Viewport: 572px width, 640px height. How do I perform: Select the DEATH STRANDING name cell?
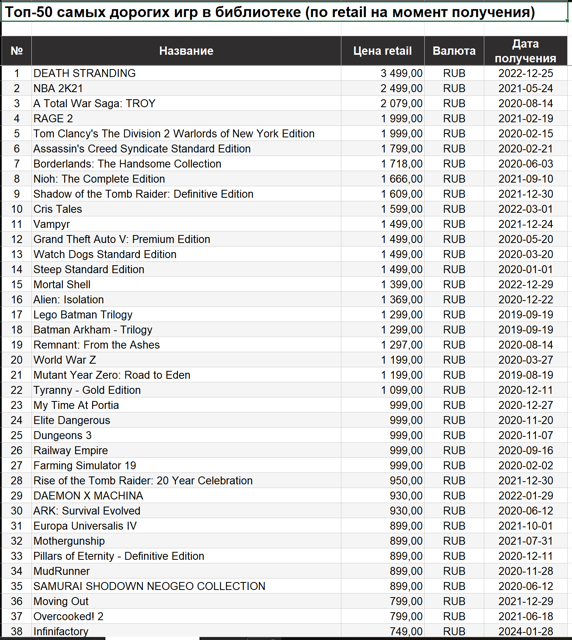(x=186, y=73)
